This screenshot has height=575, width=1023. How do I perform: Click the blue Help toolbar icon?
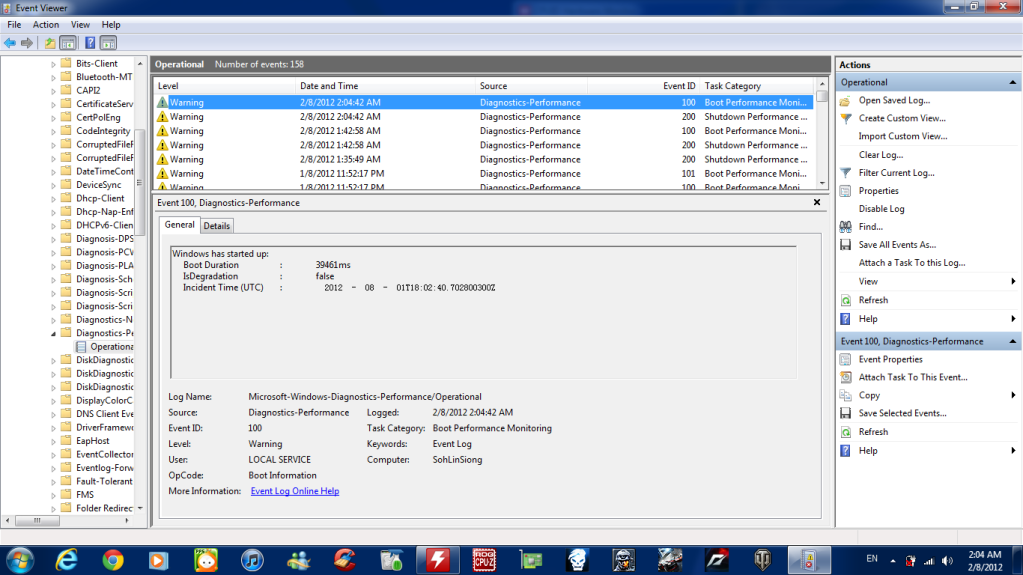point(89,43)
